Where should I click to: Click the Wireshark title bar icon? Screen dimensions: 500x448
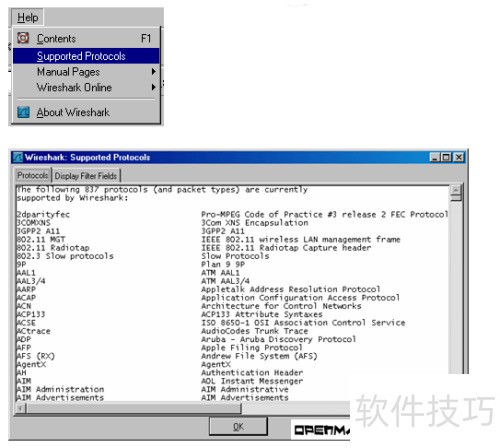pos(18,157)
